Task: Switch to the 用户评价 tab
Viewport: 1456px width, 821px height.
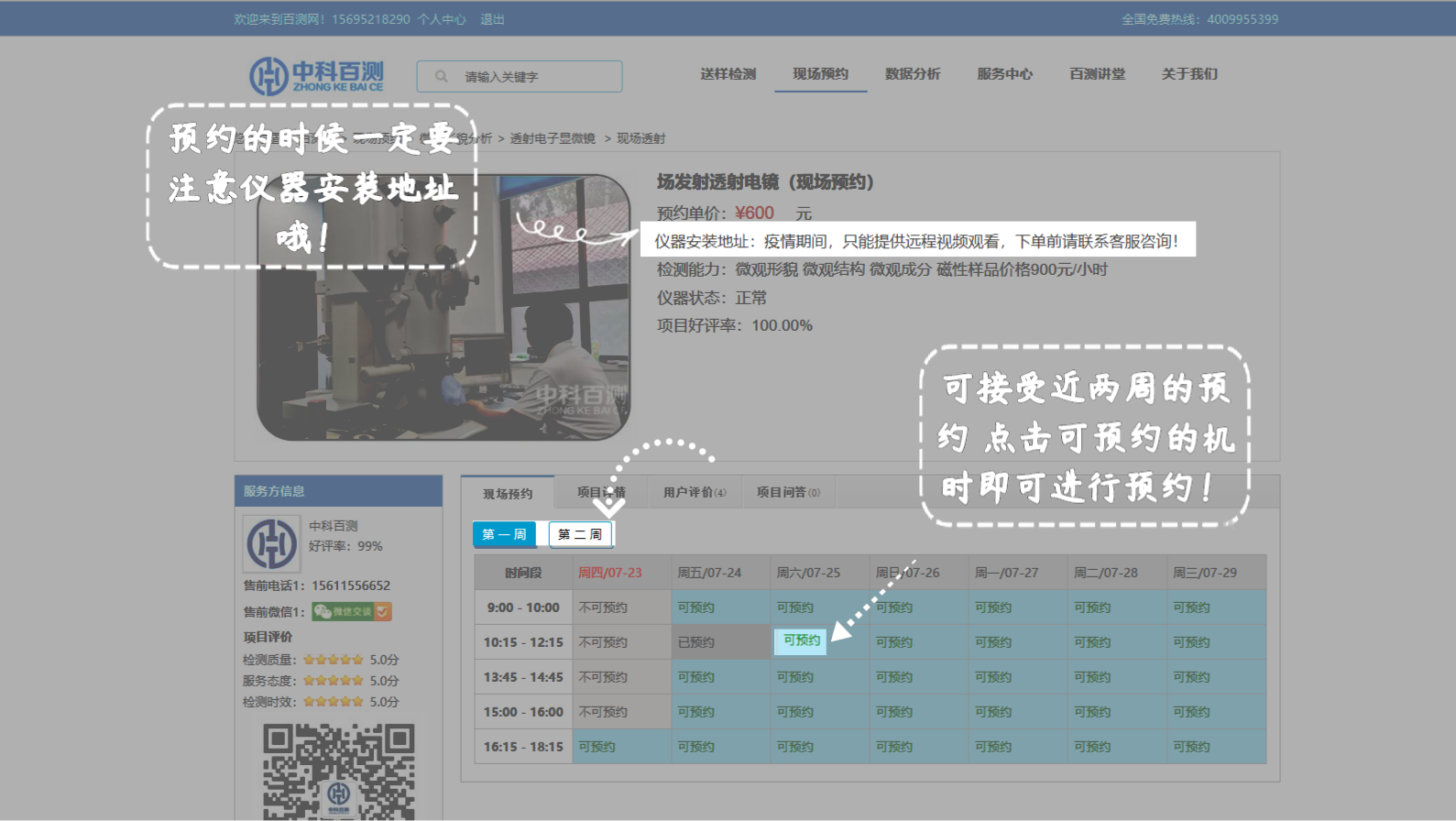Action: (x=694, y=493)
